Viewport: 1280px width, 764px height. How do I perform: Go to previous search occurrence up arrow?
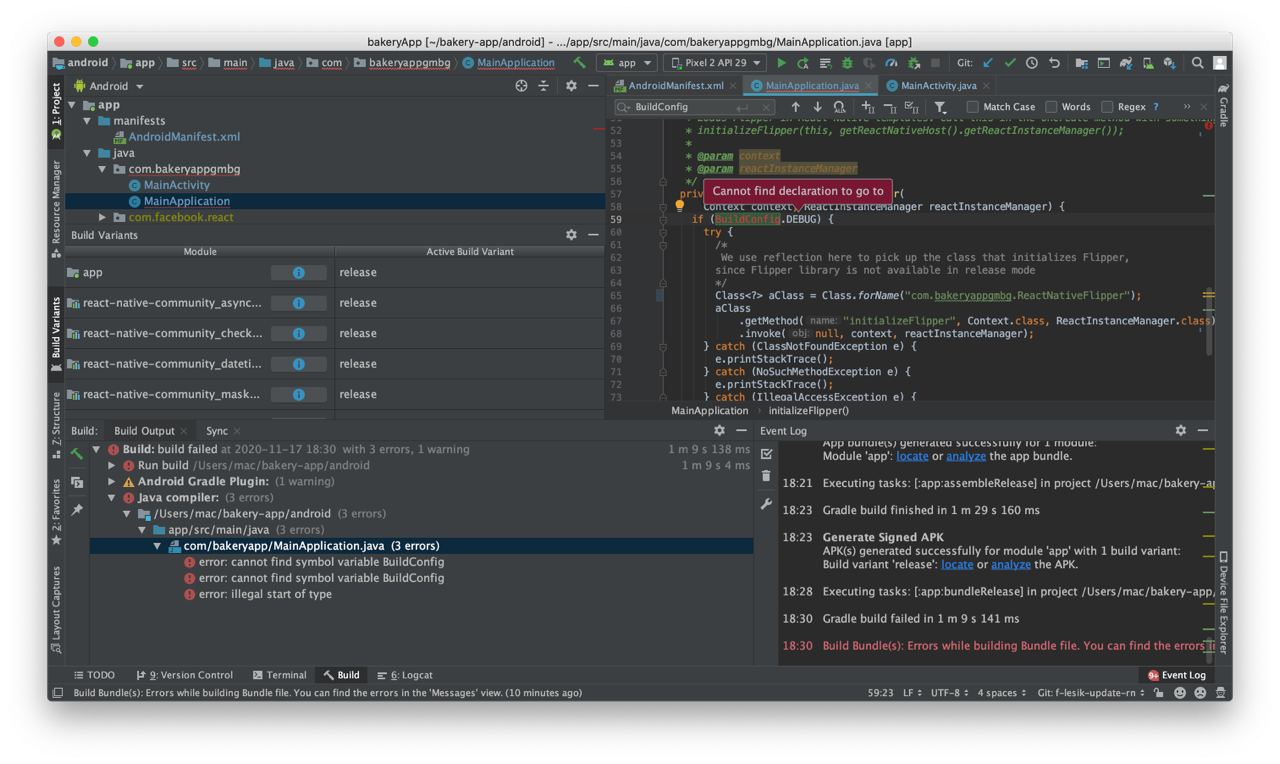point(795,106)
